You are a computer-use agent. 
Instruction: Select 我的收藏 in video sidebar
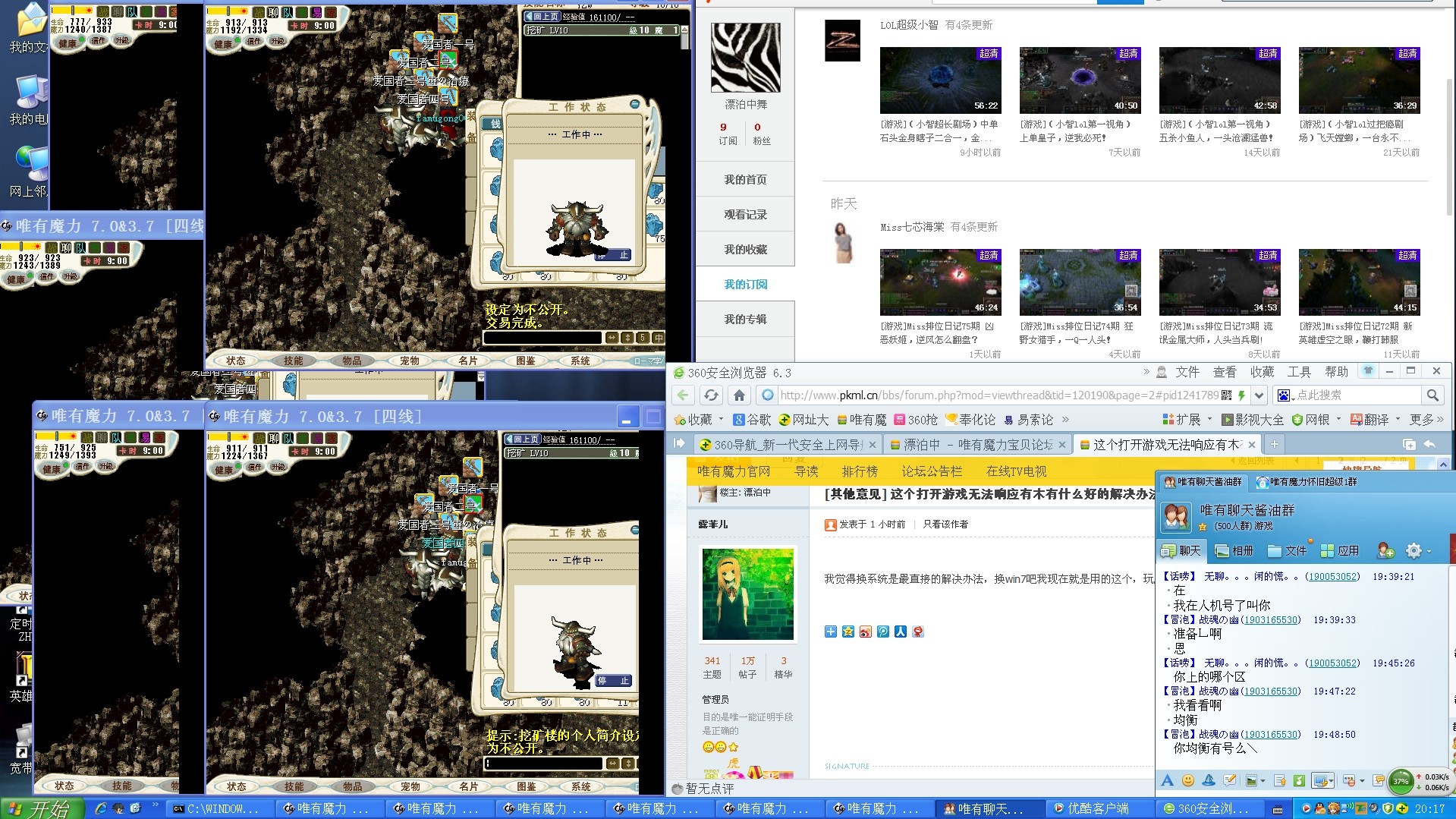pyautogui.click(x=745, y=250)
